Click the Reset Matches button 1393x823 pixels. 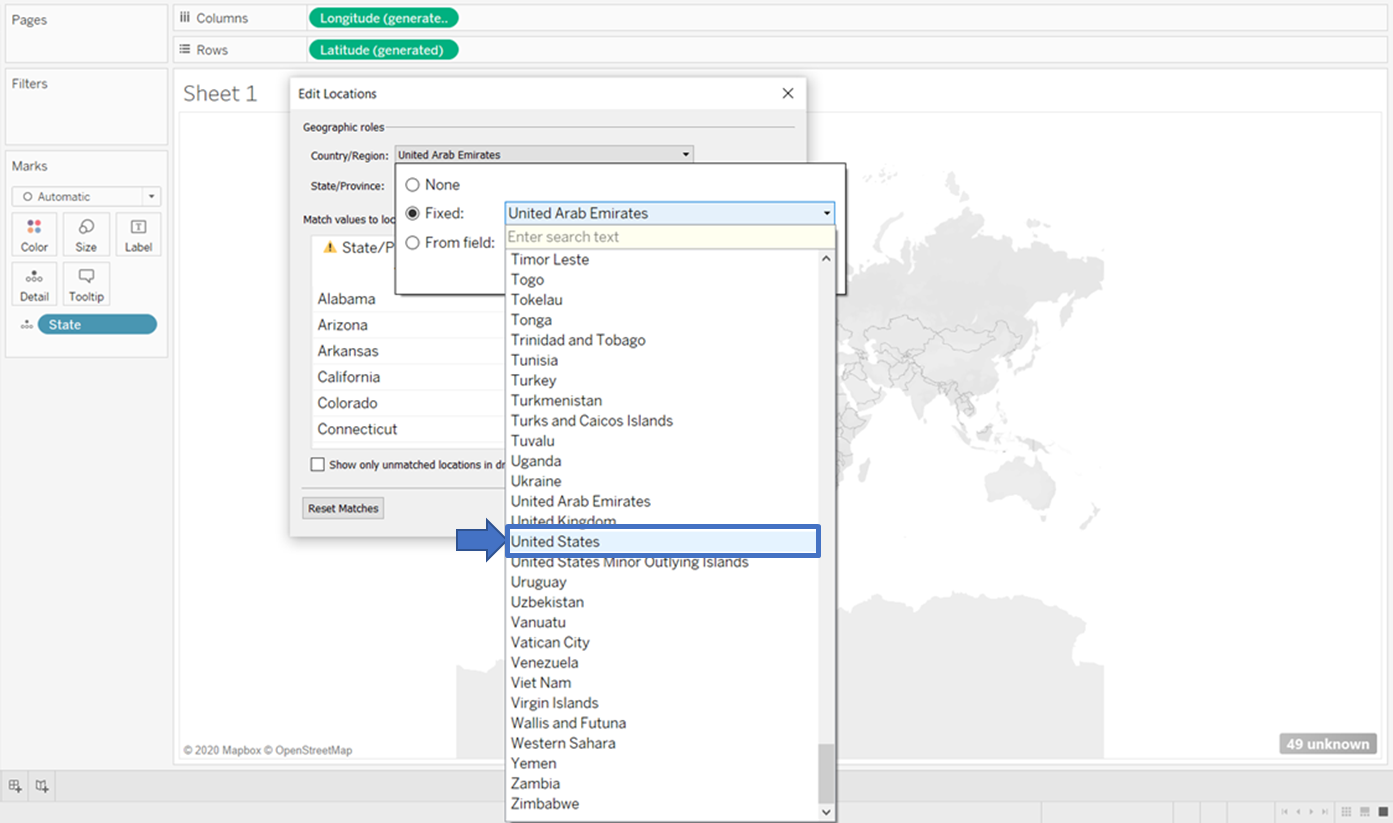click(x=343, y=508)
